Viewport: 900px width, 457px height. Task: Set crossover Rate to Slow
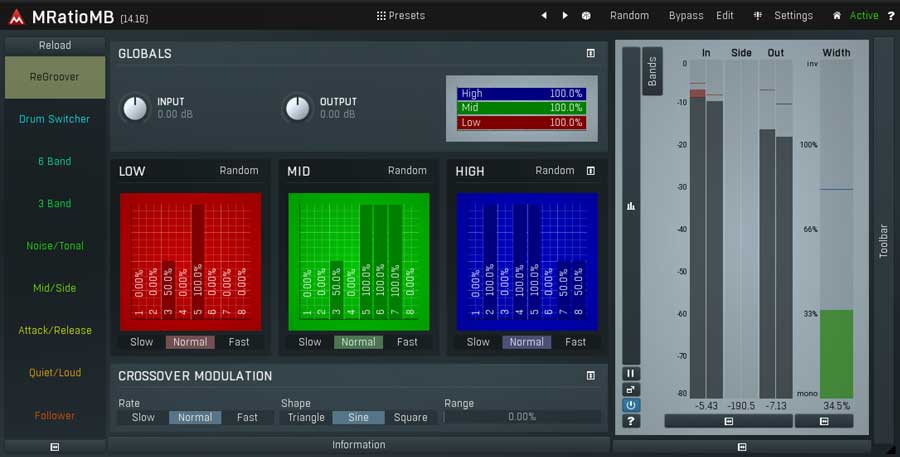pos(143,417)
